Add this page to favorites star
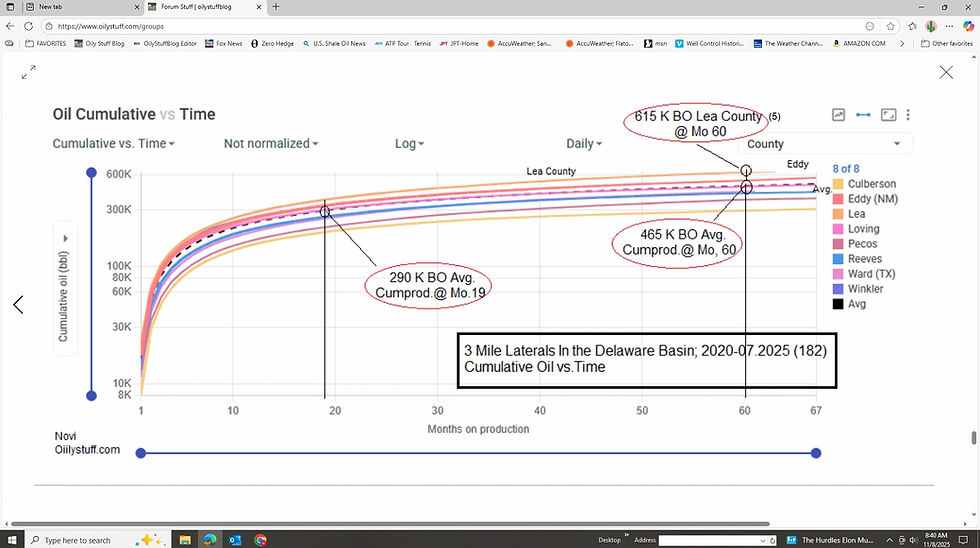The height and width of the screenshot is (548, 980). [891, 26]
